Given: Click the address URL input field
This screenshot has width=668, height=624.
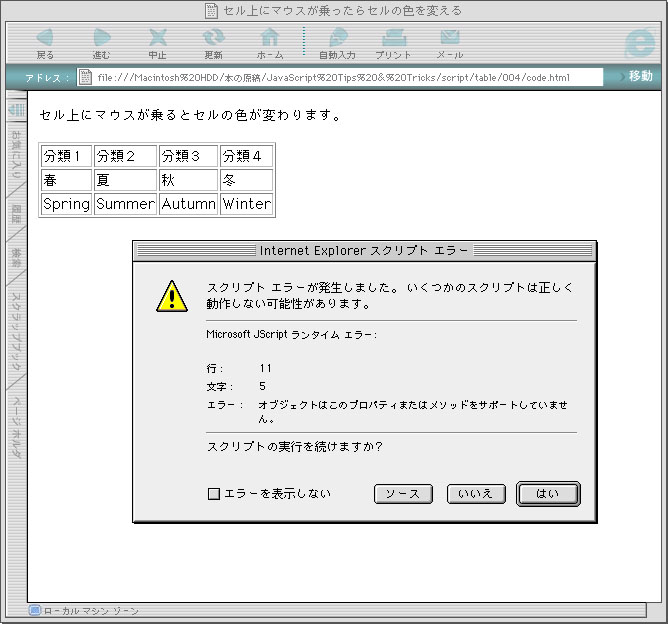Looking at the screenshot, I should (x=340, y=77).
